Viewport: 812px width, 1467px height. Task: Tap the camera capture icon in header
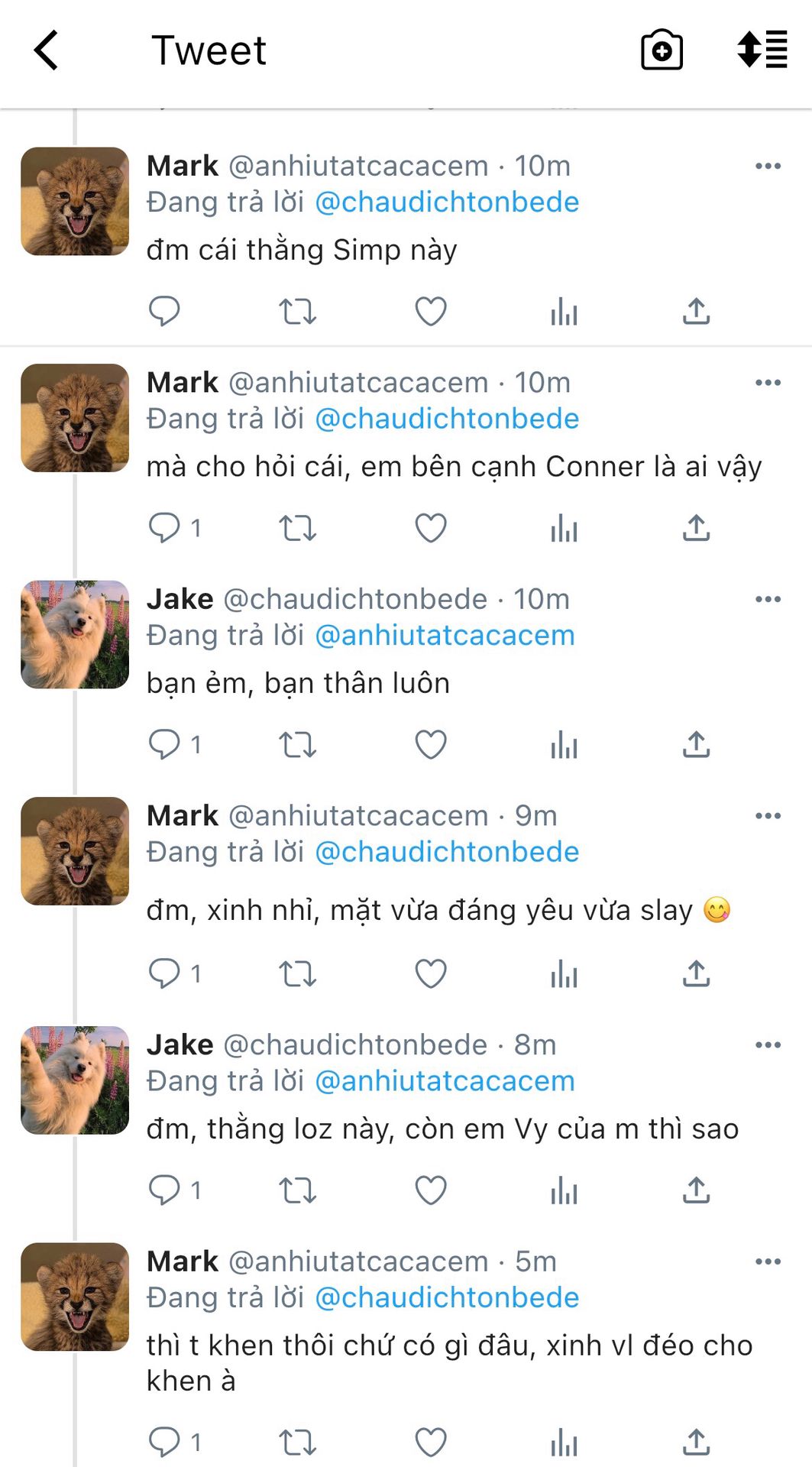(x=662, y=50)
